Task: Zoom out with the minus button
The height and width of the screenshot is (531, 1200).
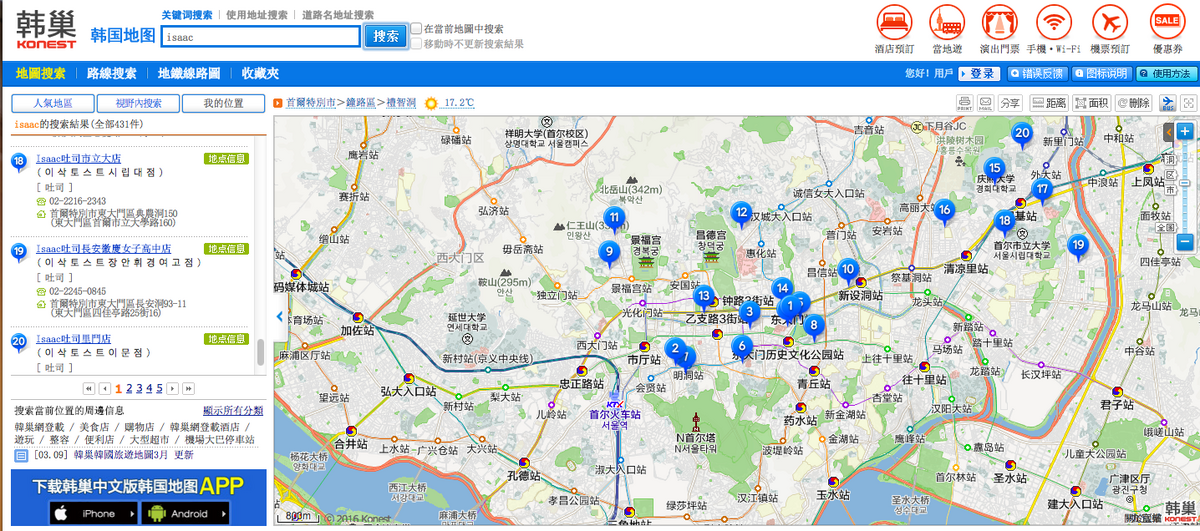Action: [x=1185, y=243]
